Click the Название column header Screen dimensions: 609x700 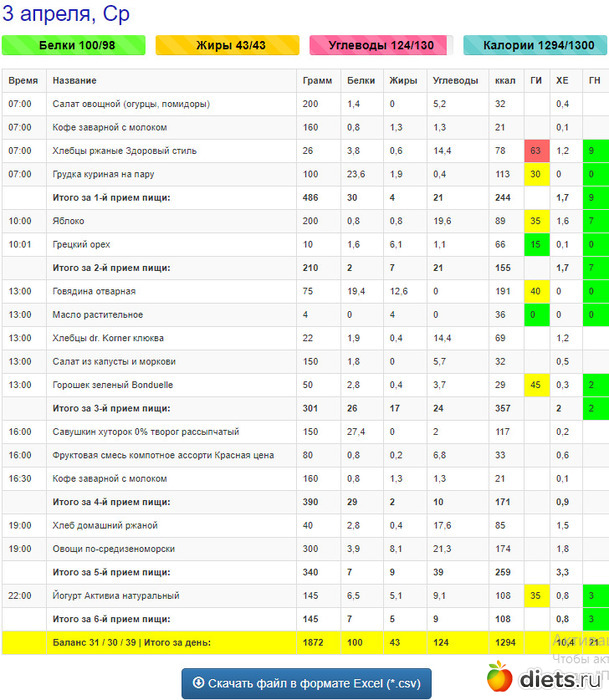tap(75, 80)
